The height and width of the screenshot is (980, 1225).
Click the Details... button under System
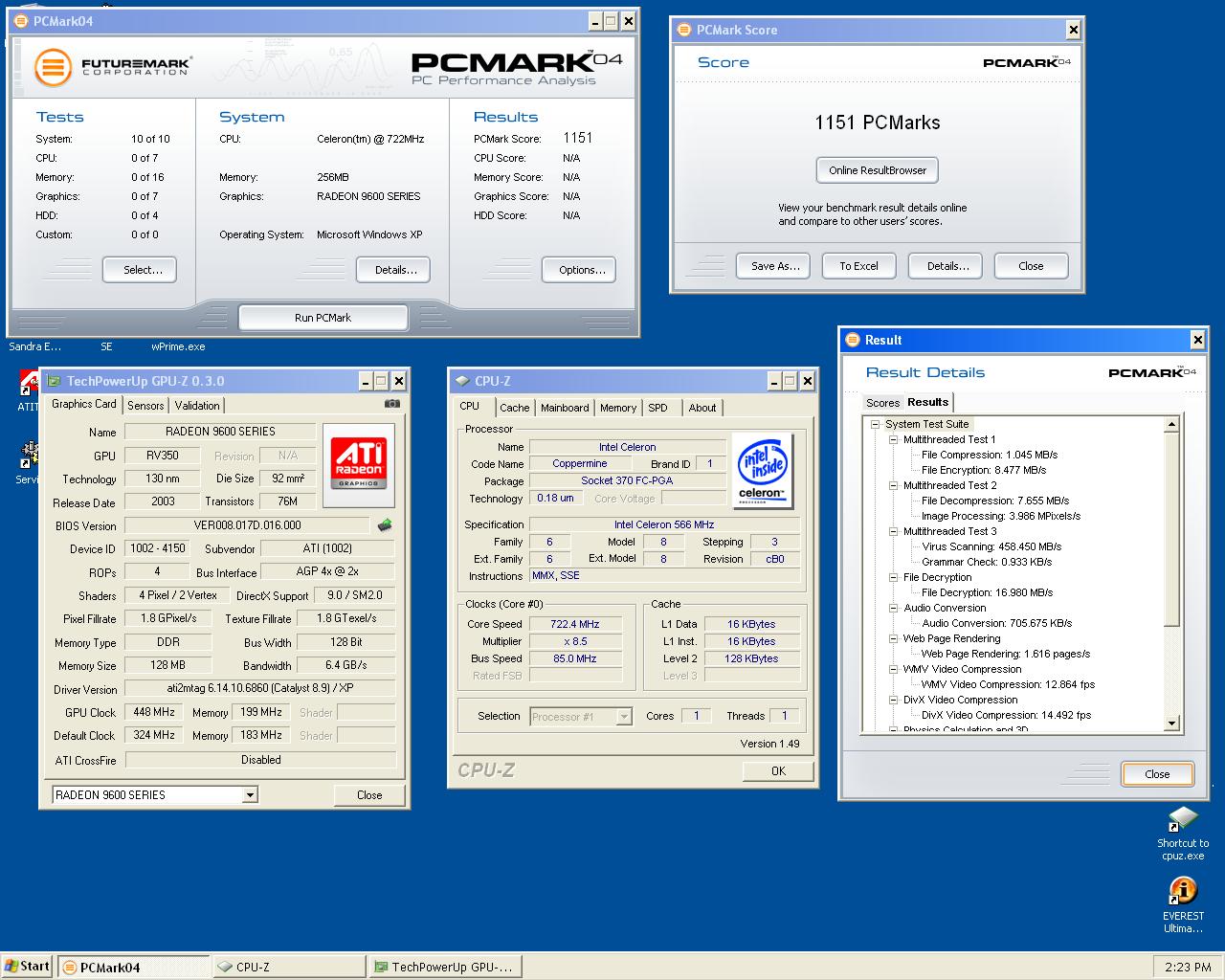click(x=395, y=270)
